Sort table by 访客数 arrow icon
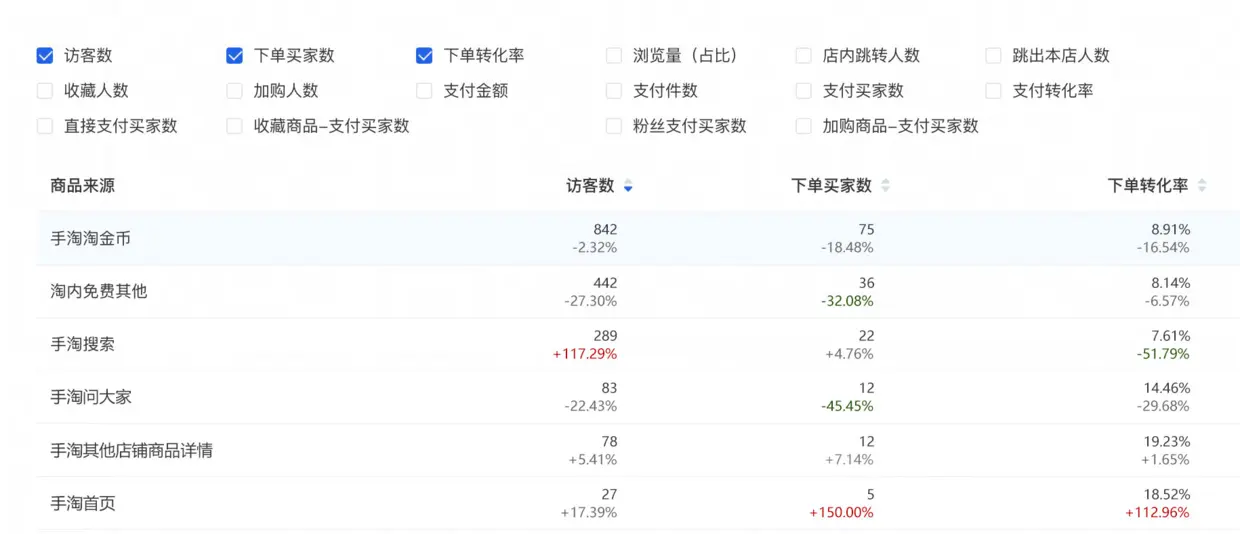The width and height of the screenshot is (1240, 534). pos(628,186)
